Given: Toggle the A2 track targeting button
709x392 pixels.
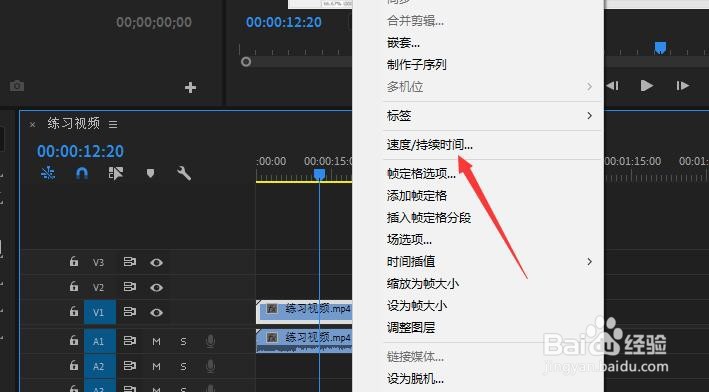Looking at the screenshot, I should tap(100, 366).
